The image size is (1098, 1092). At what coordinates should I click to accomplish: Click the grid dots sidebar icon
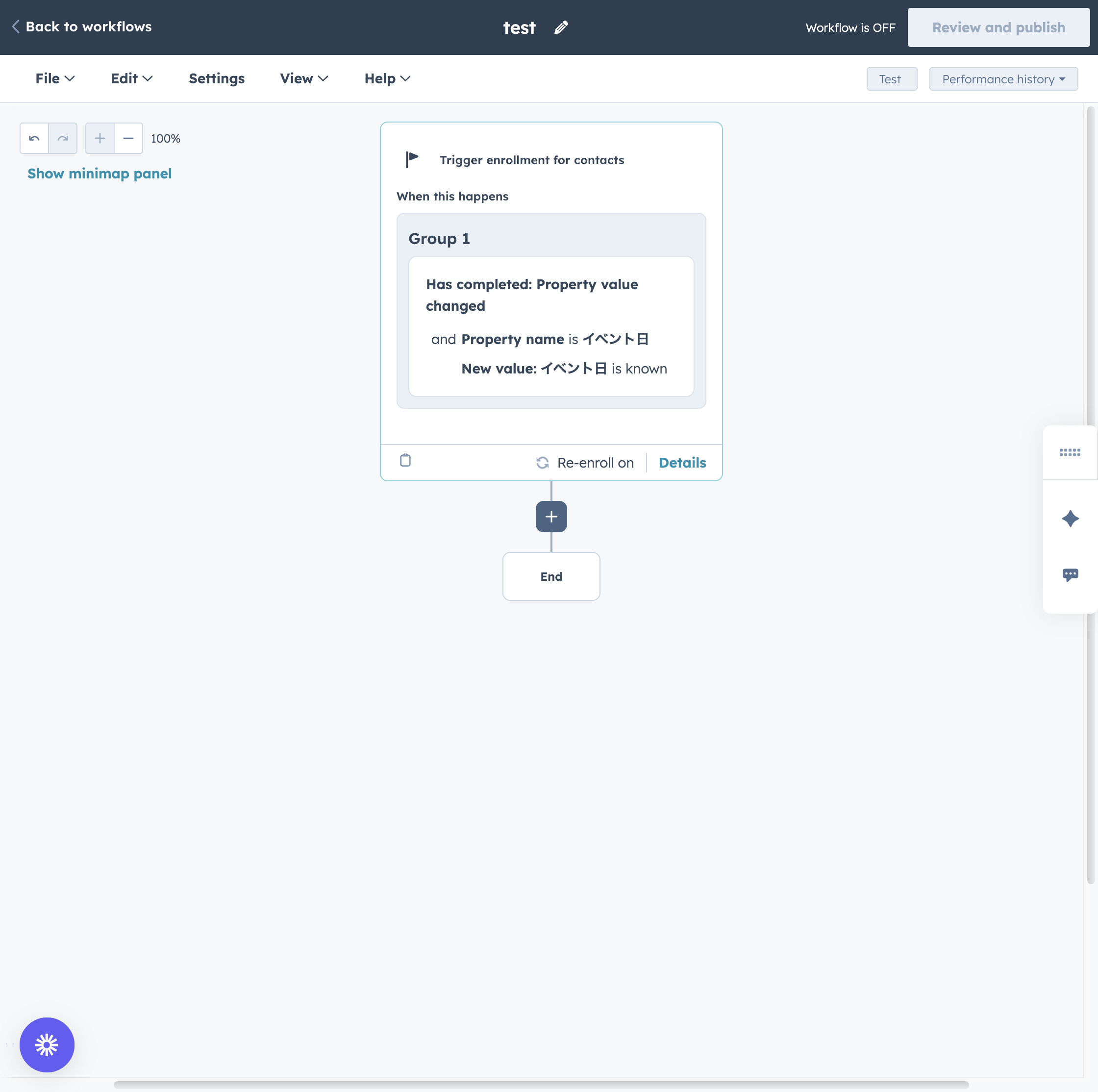pos(1070,452)
